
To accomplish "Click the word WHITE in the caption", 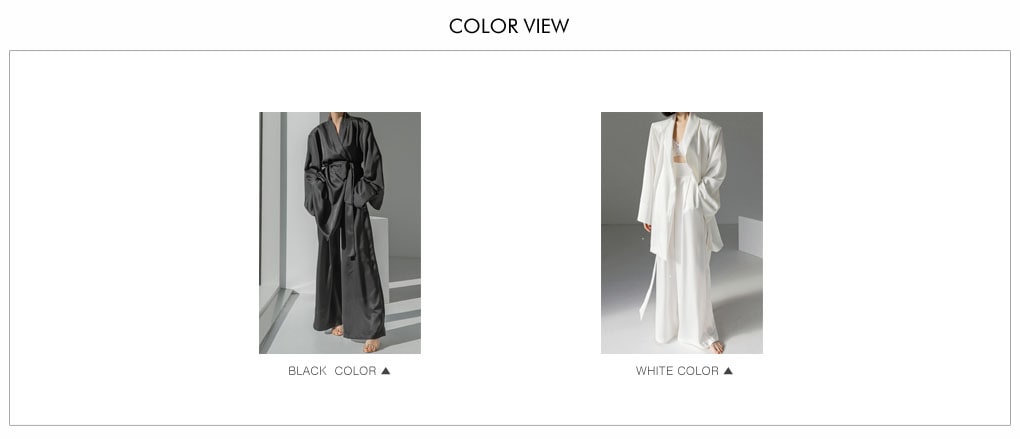I will click(x=654, y=371).
